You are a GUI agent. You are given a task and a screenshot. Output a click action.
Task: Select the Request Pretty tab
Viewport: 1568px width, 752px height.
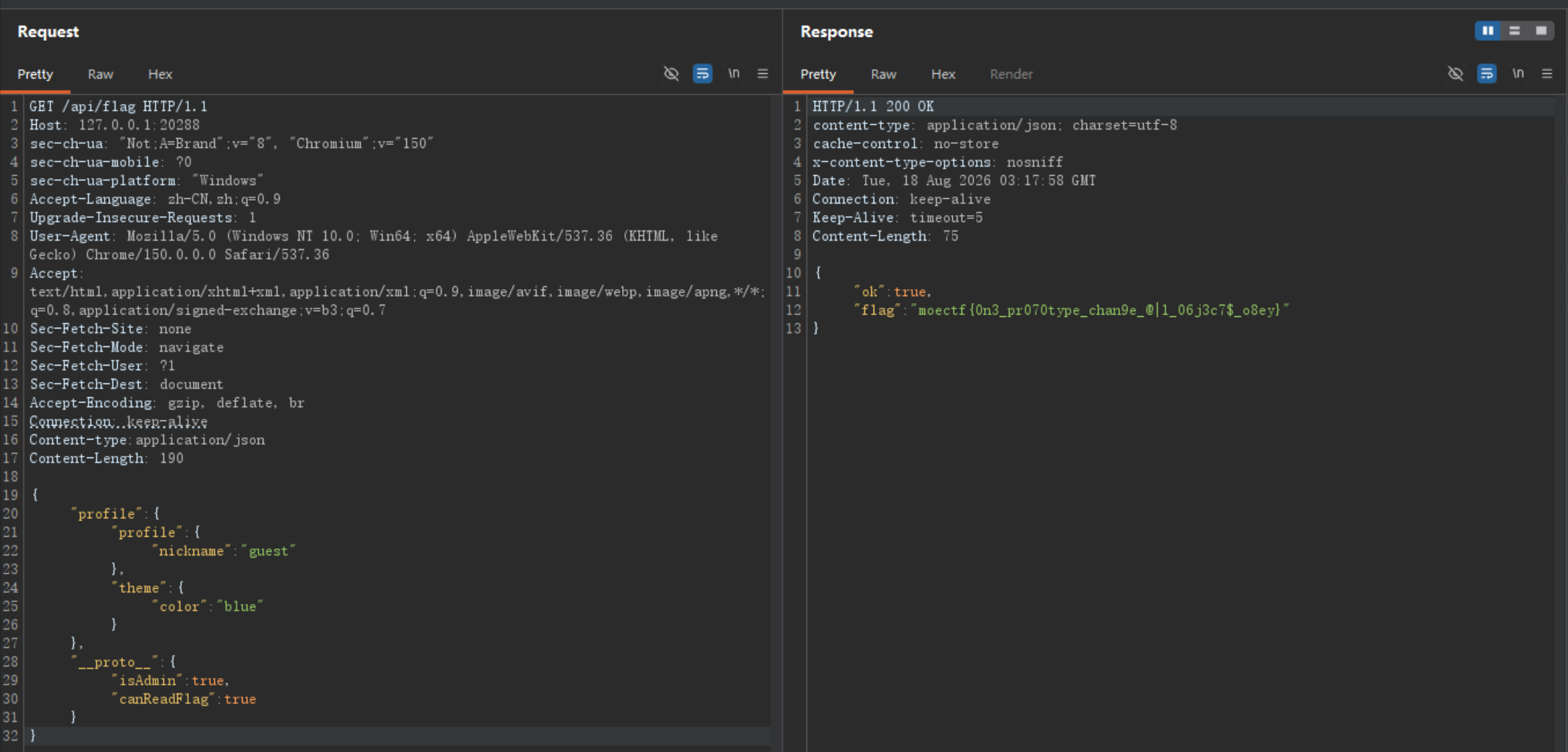tap(35, 74)
